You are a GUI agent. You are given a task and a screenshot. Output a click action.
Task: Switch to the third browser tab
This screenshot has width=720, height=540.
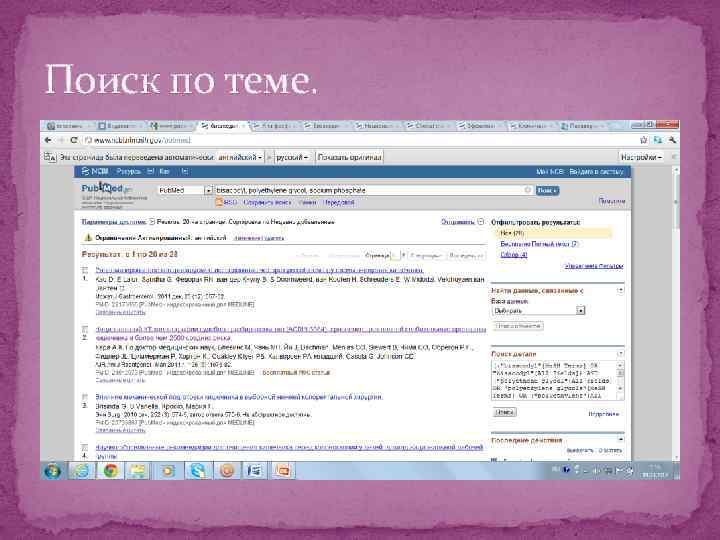[170, 125]
